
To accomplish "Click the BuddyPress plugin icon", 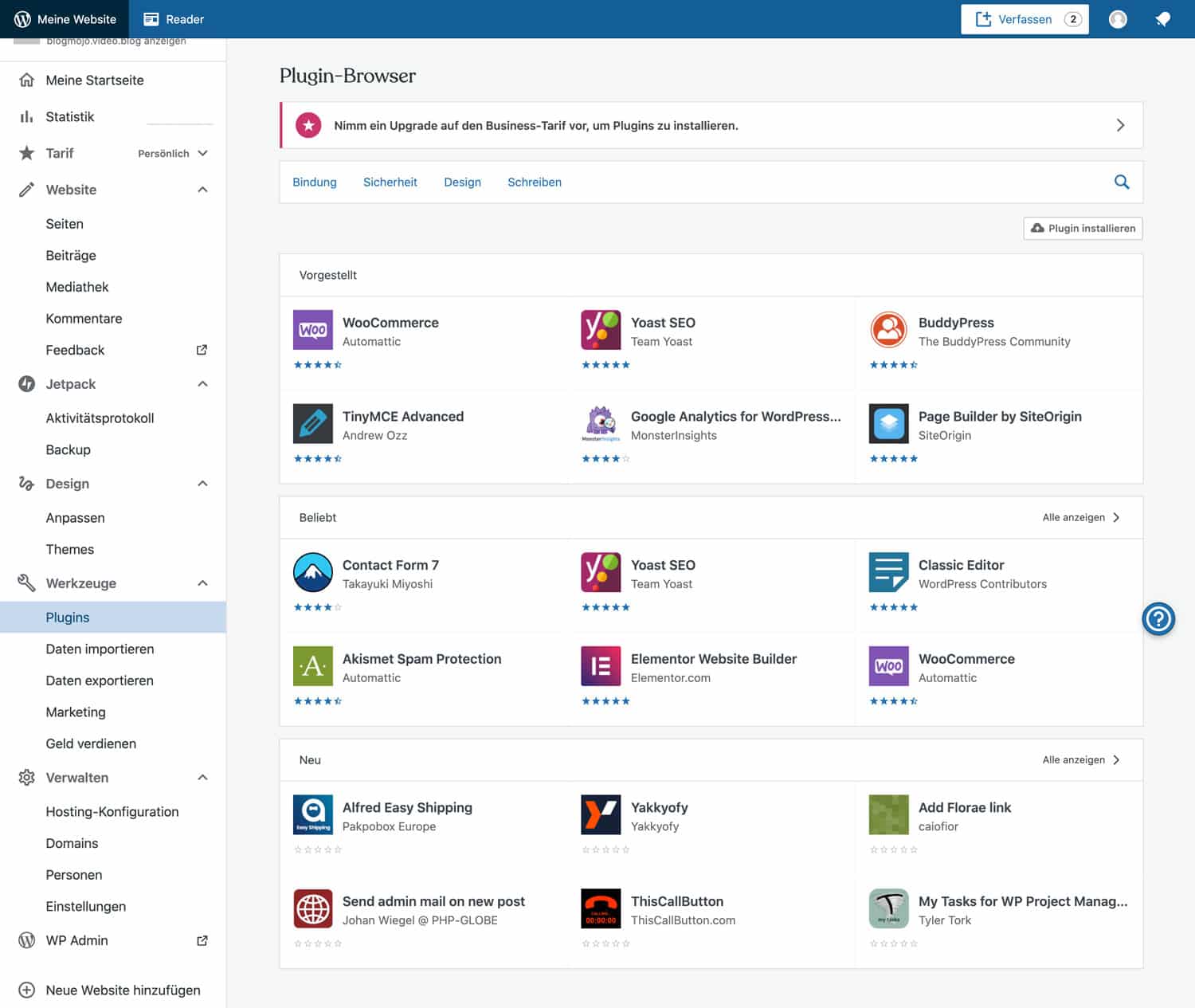I will tap(888, 330).
